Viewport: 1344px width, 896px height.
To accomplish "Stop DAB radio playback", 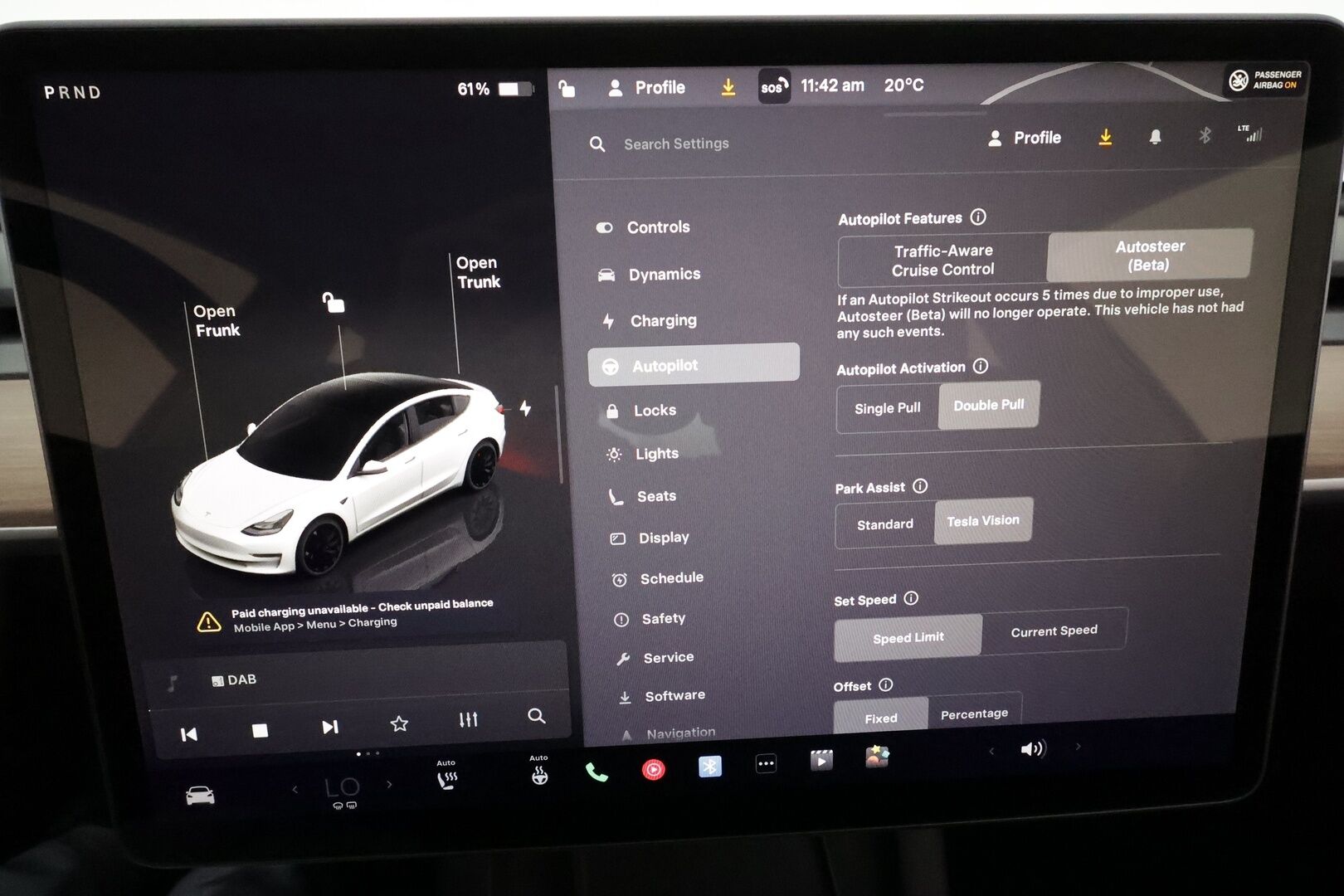I will 260,730.
